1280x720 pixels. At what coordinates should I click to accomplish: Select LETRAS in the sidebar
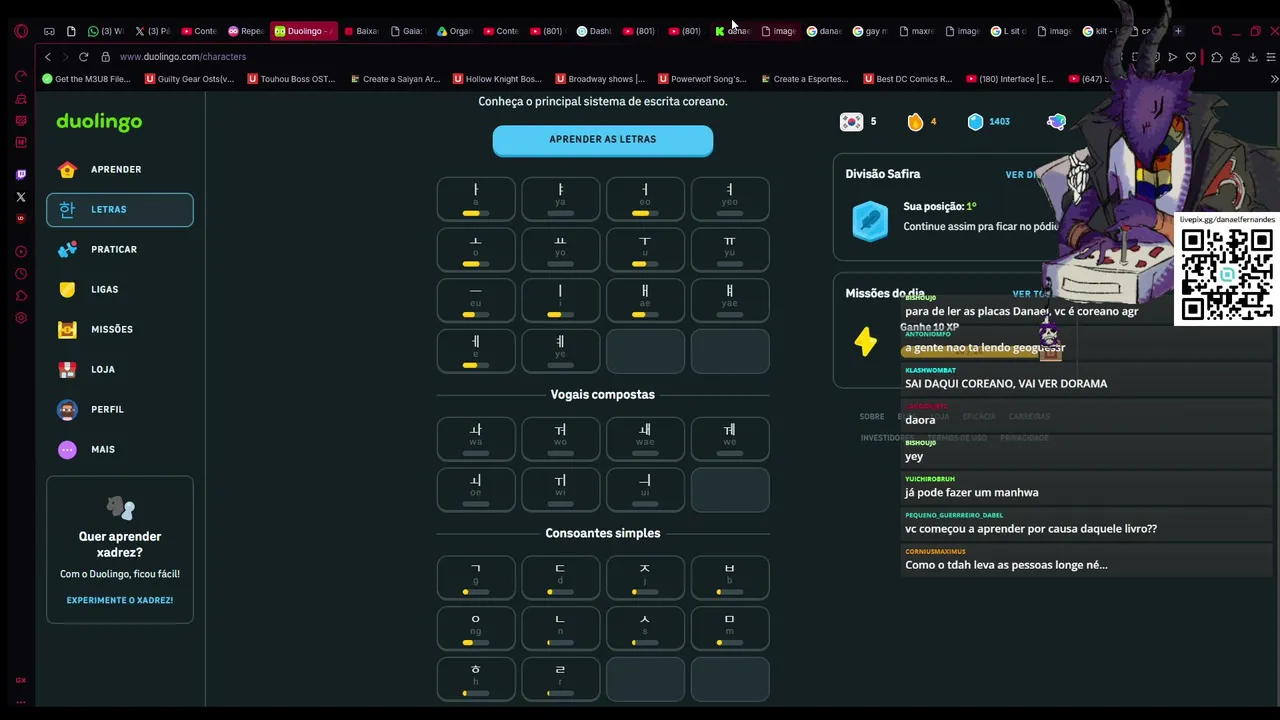[120, 210]
